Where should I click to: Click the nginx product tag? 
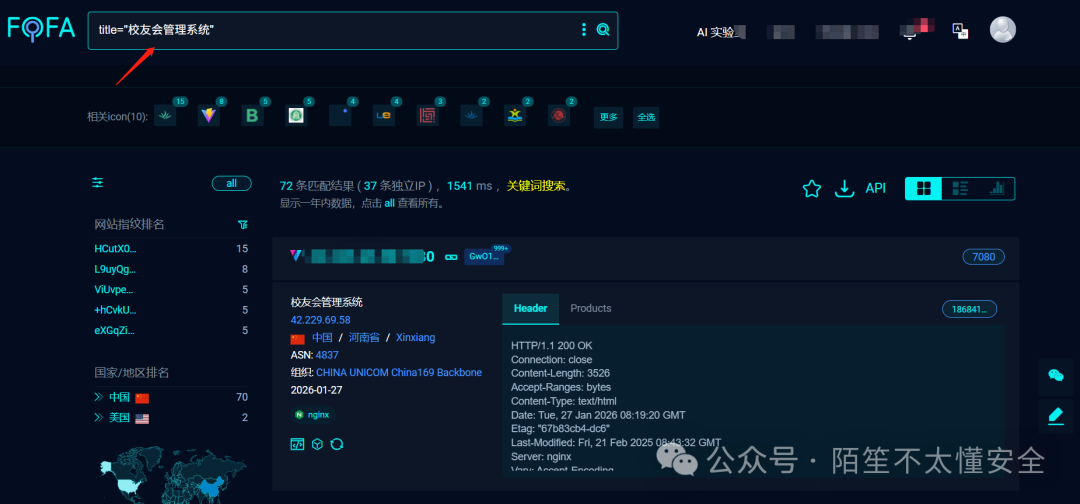coord(312,415)
